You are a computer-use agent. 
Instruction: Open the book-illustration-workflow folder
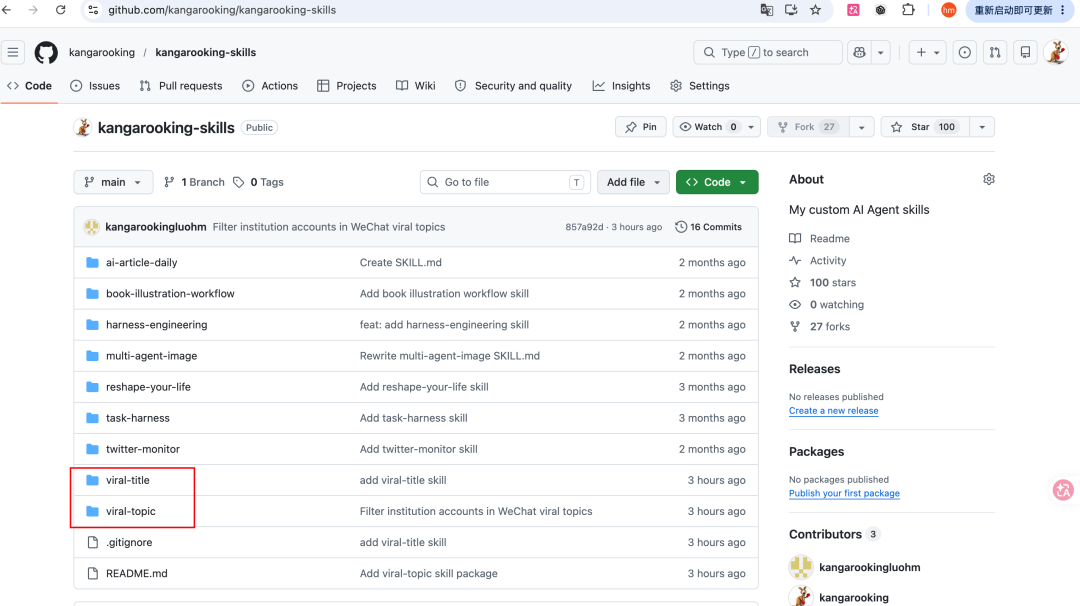[170, 293]
